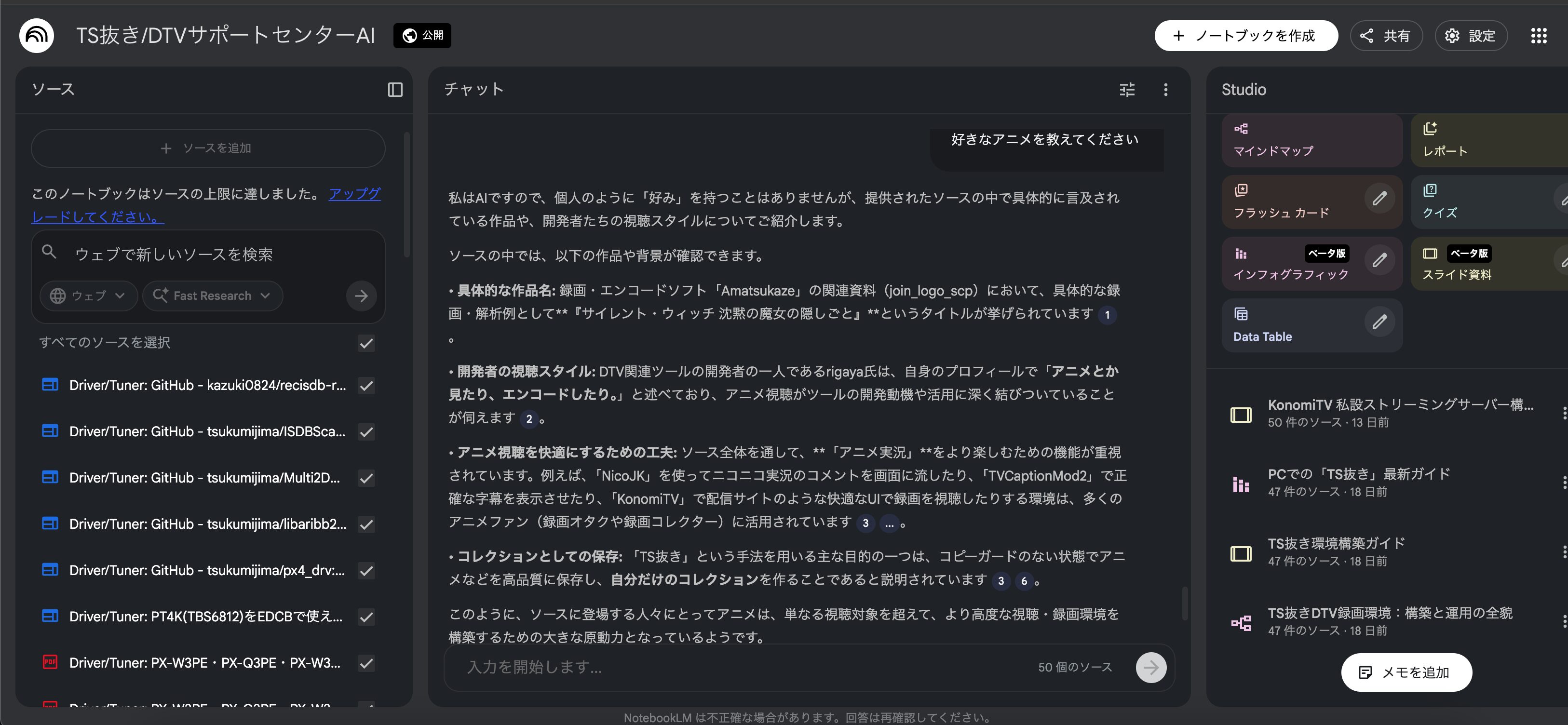Submit web source search arrow button
This screenshot has width=1568, height=725.
tap(361, 296)
